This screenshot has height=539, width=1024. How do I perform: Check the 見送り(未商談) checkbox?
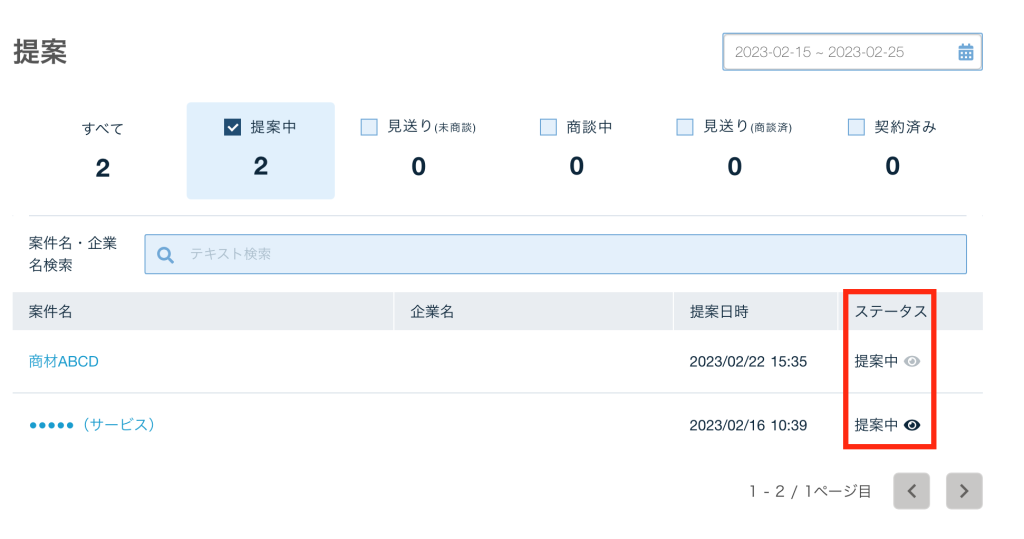tap(369, 127)
